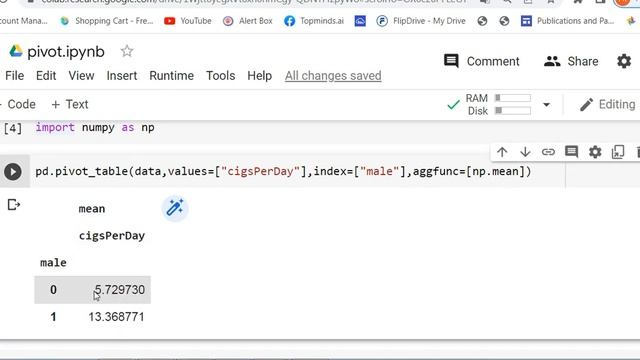Move cell down with arrow icon

(x=525, y=152)
